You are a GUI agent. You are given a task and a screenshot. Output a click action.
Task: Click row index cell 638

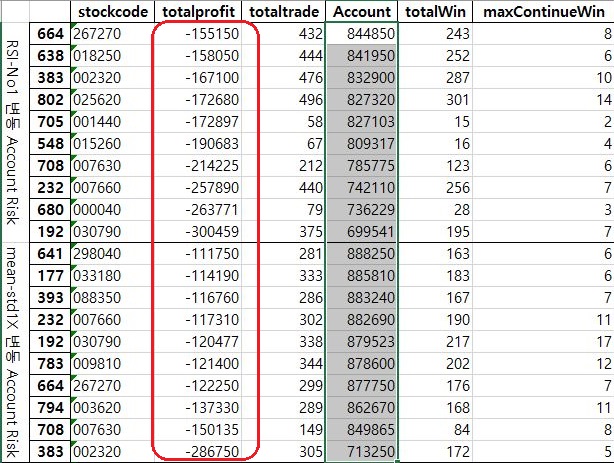pos(50,56)
